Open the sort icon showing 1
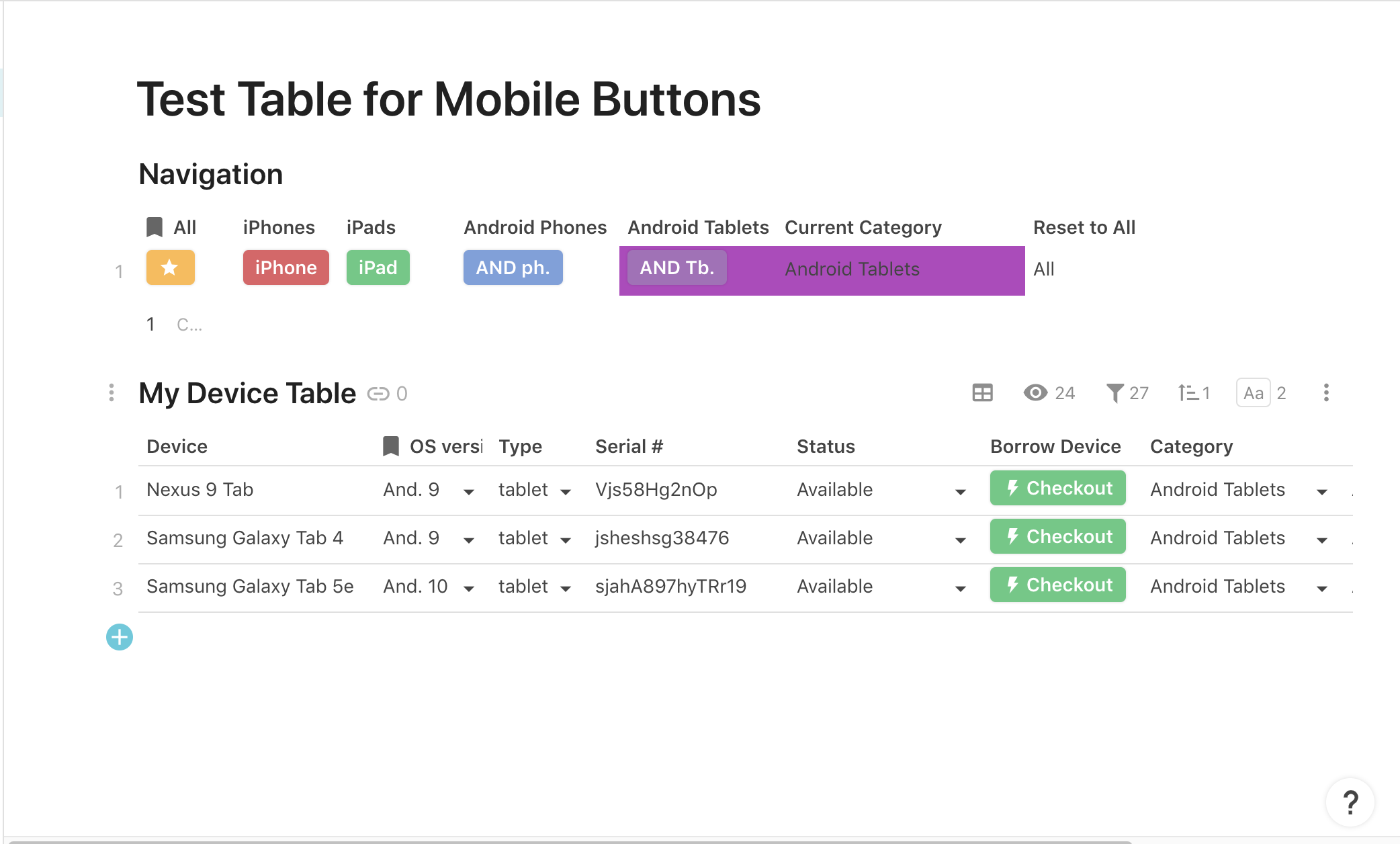Screen dimensions: 1400x844 point(1188,393)
